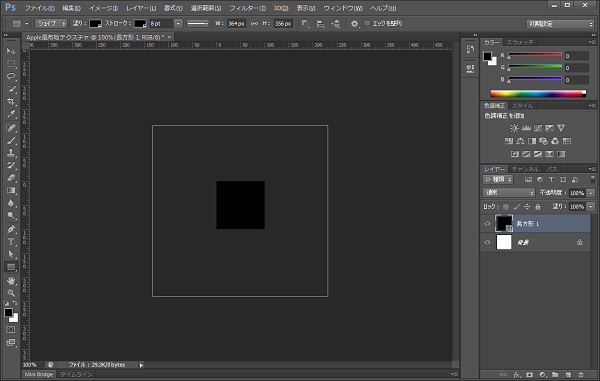The width and height of the screenshot is (600, 381).
Task: Select the Hand tool
Action: (x=11, y=281)
